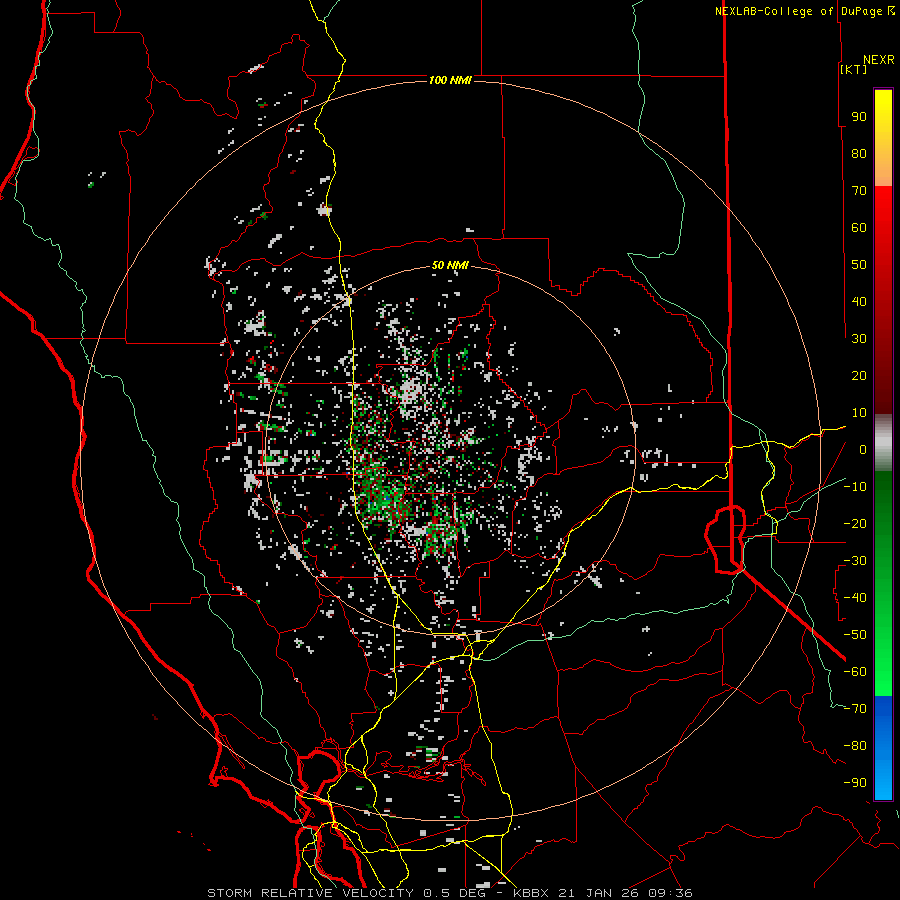This screenshot has width=900, height=900.
Task: Select the 0 knot scale value
Action: click(863, 449)
